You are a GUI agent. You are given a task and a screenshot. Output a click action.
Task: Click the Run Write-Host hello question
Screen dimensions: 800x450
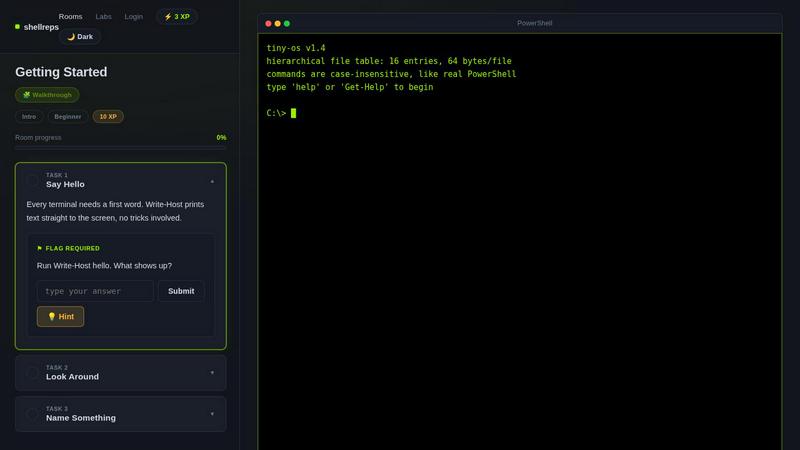click(x=104, y=266)
